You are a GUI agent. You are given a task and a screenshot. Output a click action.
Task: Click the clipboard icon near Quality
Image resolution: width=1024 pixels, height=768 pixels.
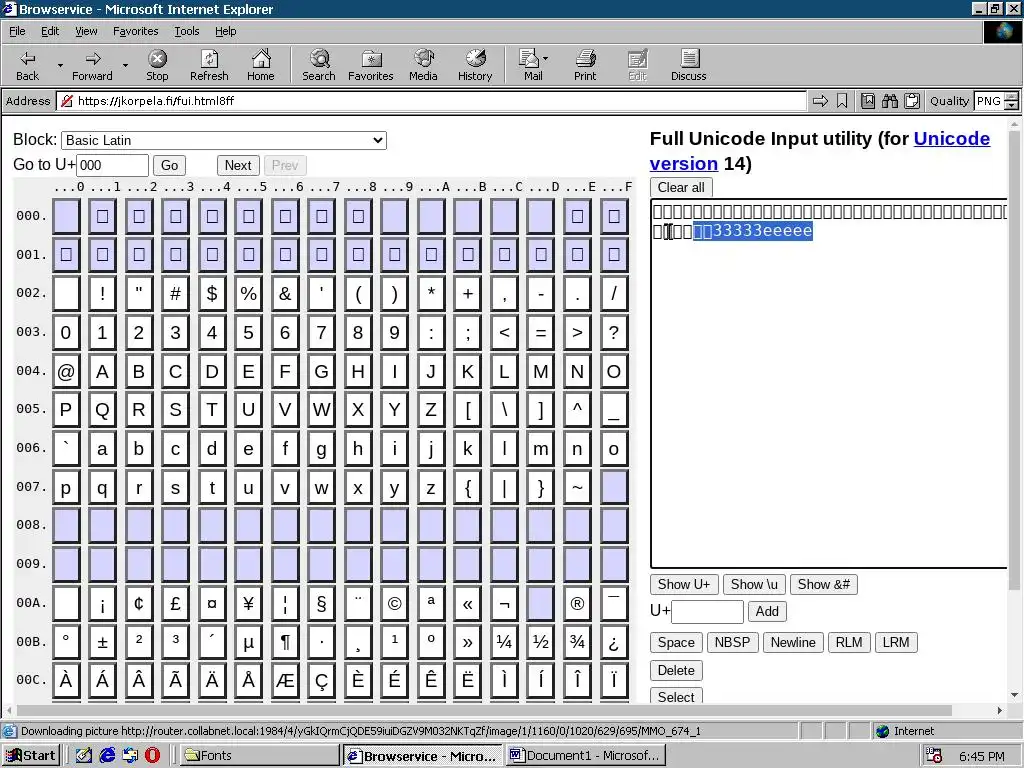pos(912,101)
